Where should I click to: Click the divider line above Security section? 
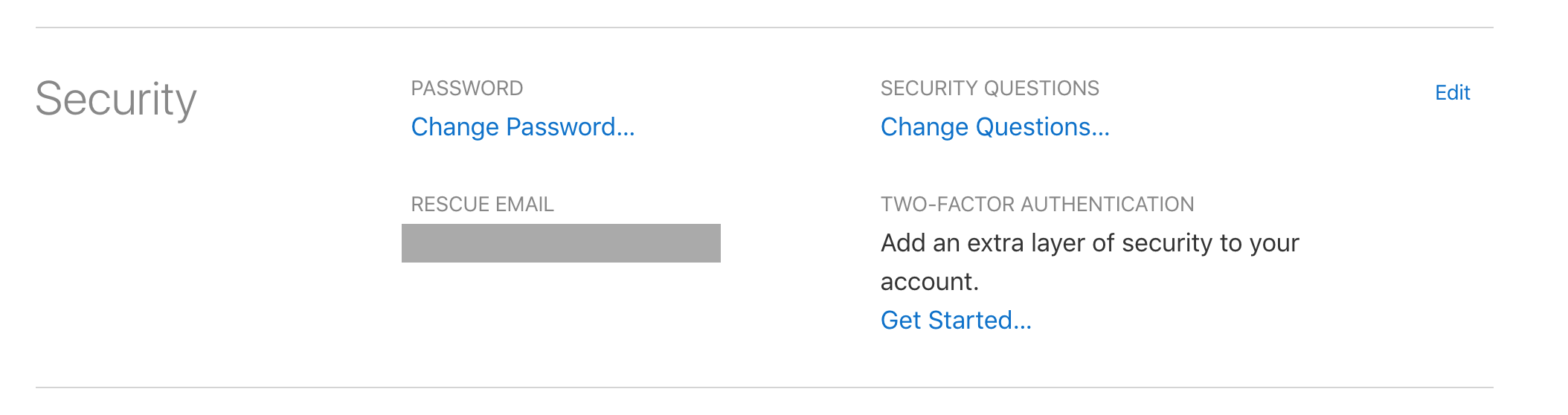pyautogui.click(x=764, y=28)
